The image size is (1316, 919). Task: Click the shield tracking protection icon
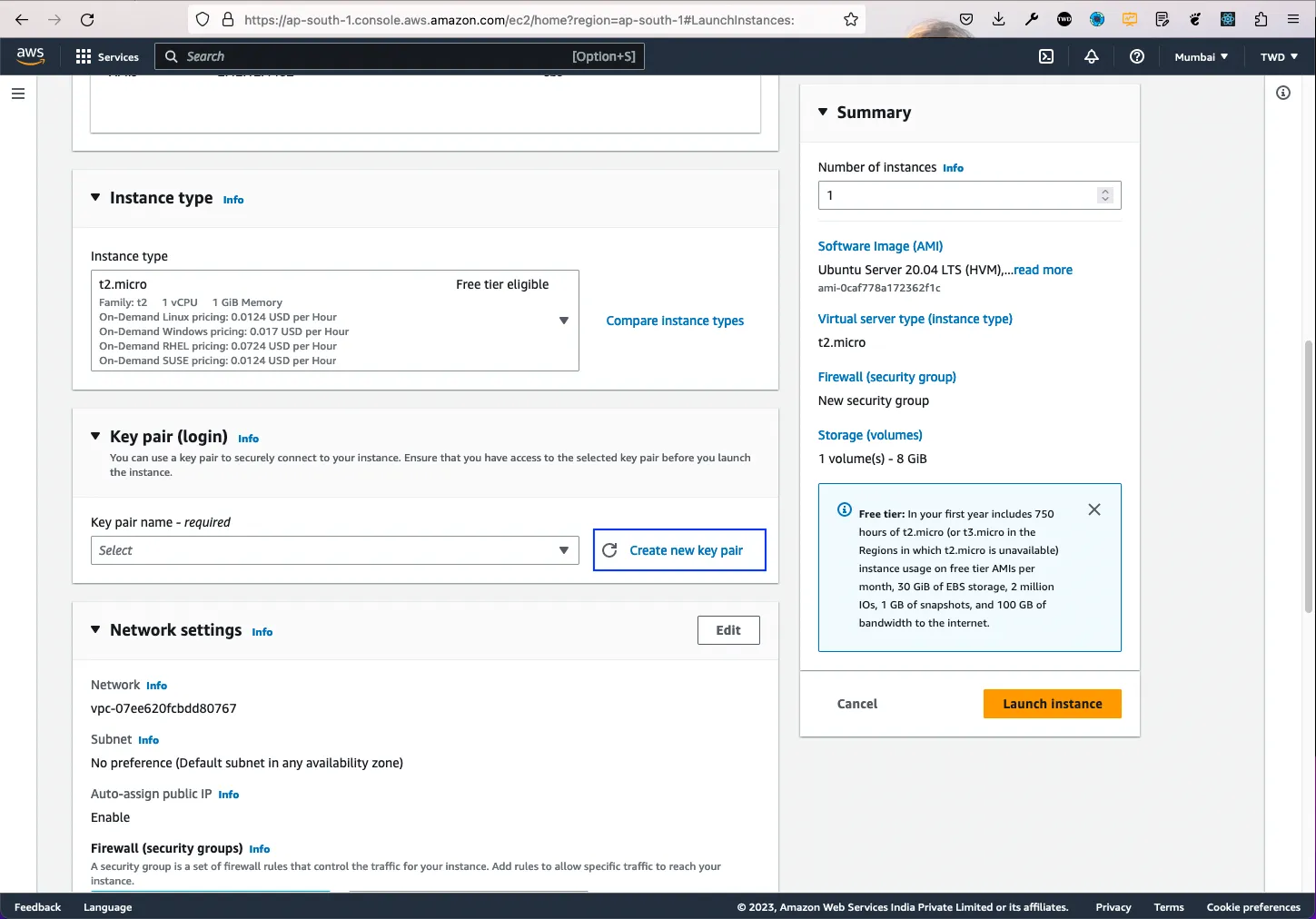[x=203, y=19]
